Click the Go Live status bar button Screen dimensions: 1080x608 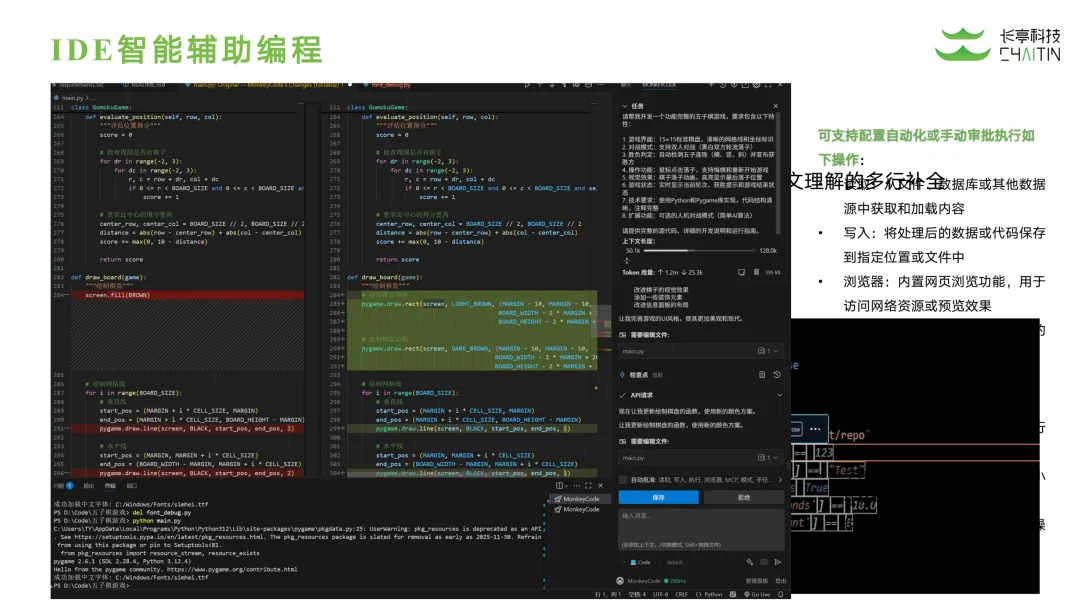pos(757,594)
